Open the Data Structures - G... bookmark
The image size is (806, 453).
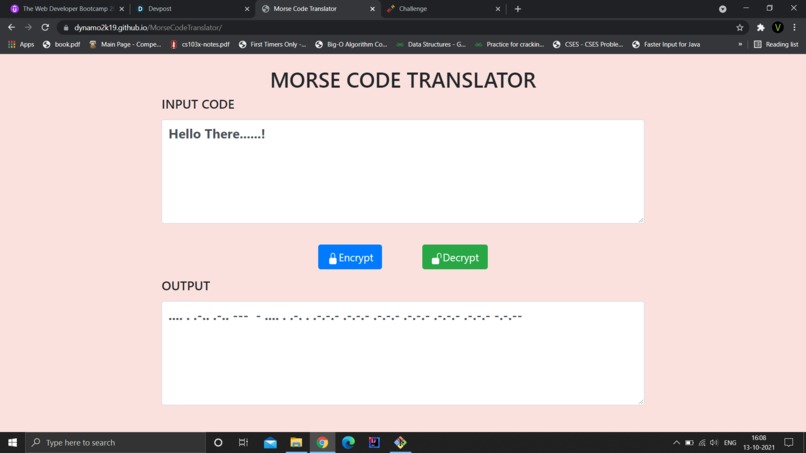coord(431,45)
